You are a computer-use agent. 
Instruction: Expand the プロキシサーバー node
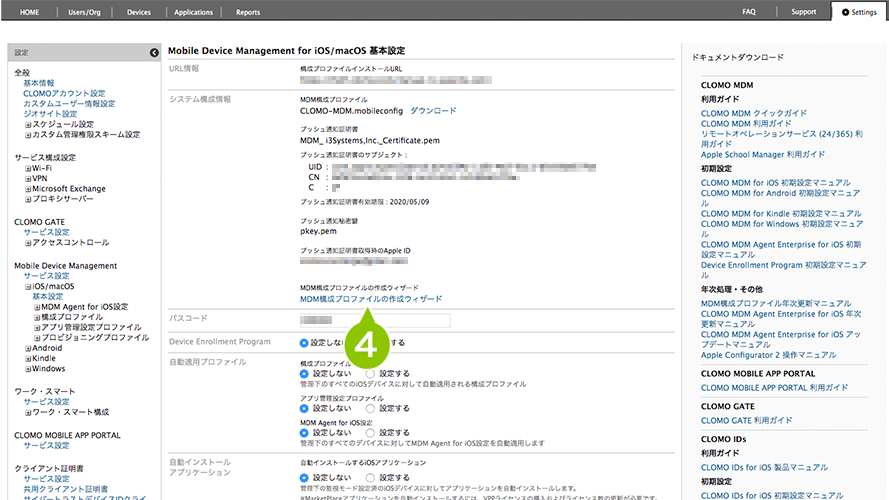coord(28,199)
